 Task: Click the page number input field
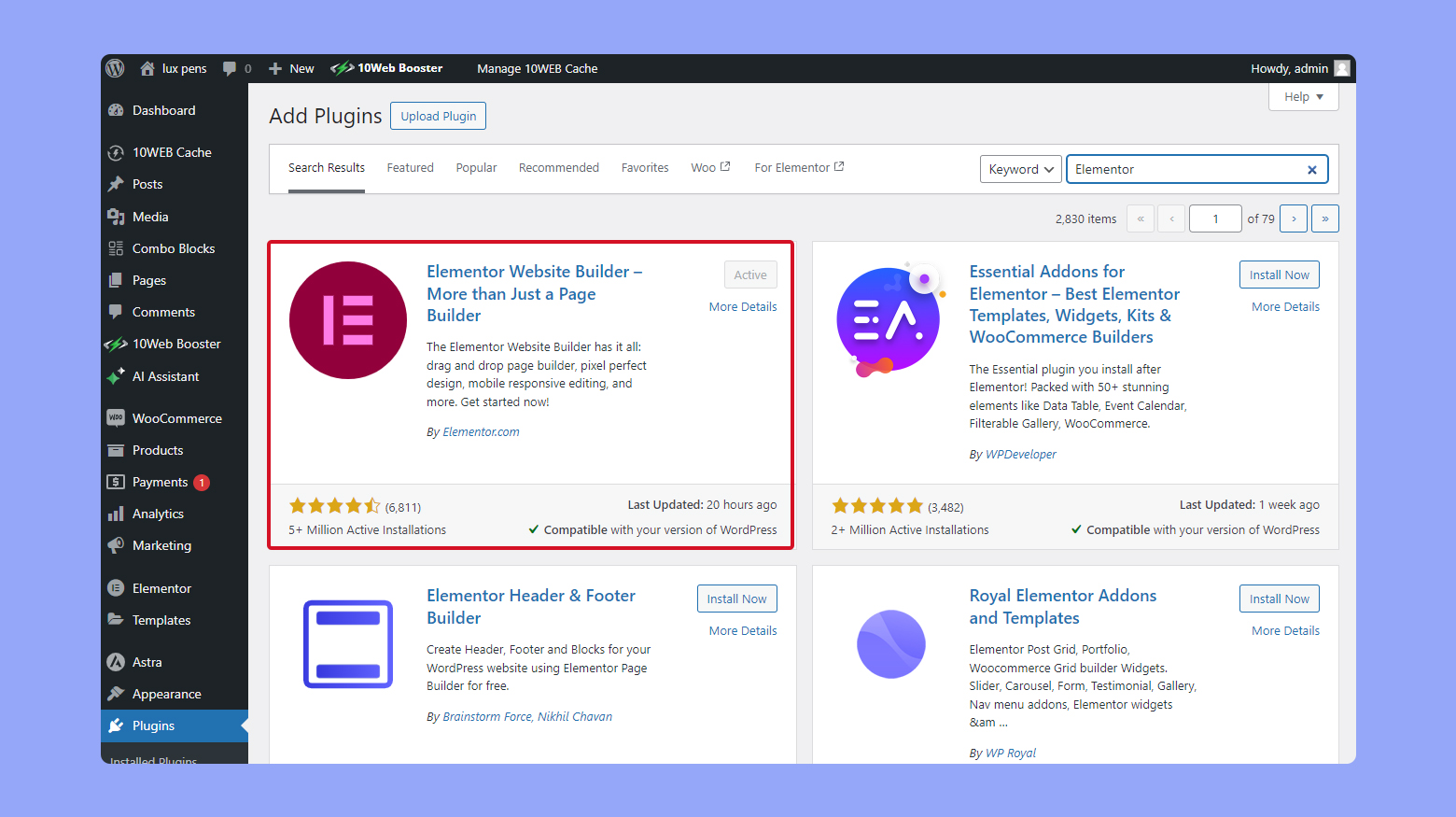pos(1215,218)
